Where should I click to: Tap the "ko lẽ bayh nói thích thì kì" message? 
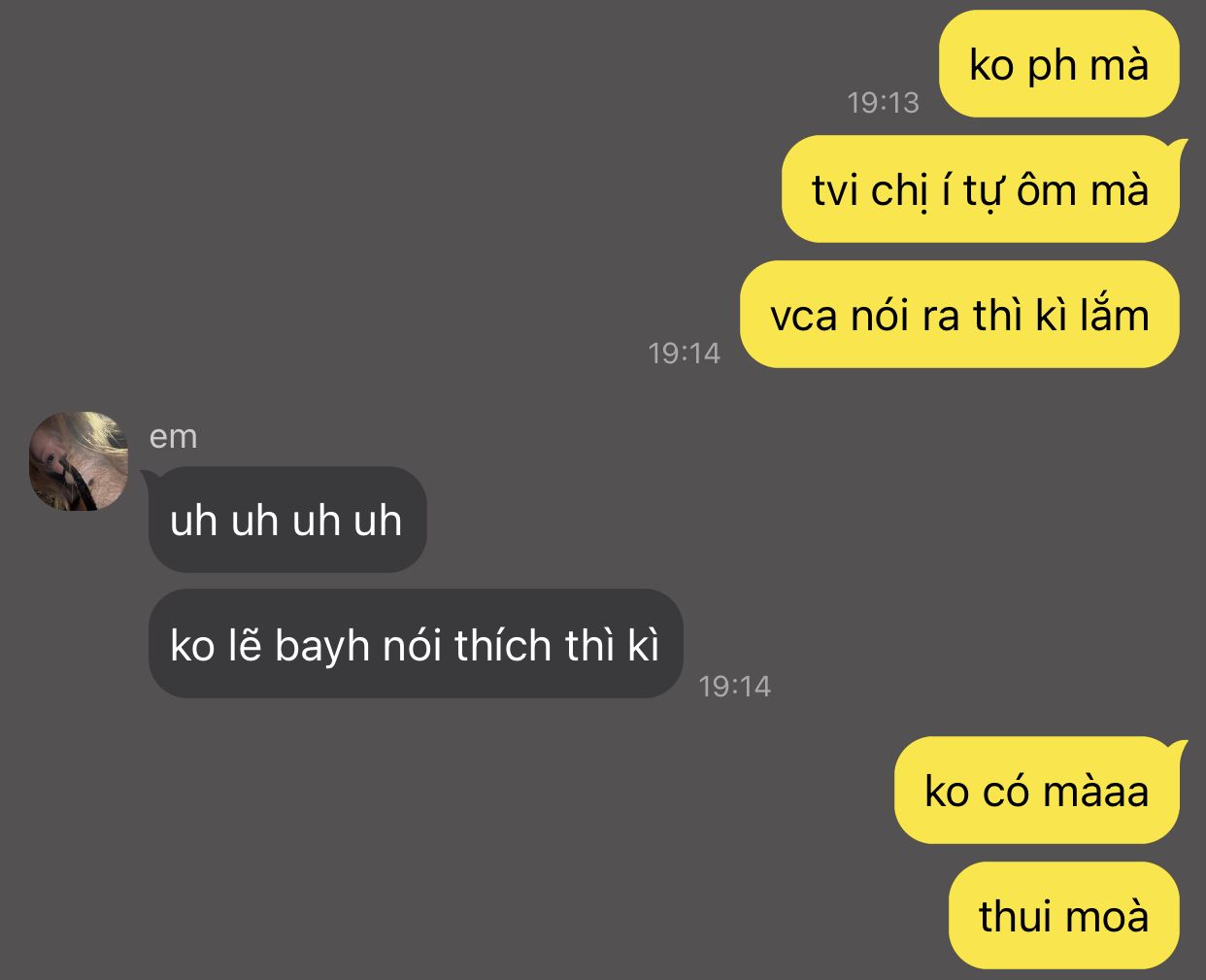(x=416, y=644)
